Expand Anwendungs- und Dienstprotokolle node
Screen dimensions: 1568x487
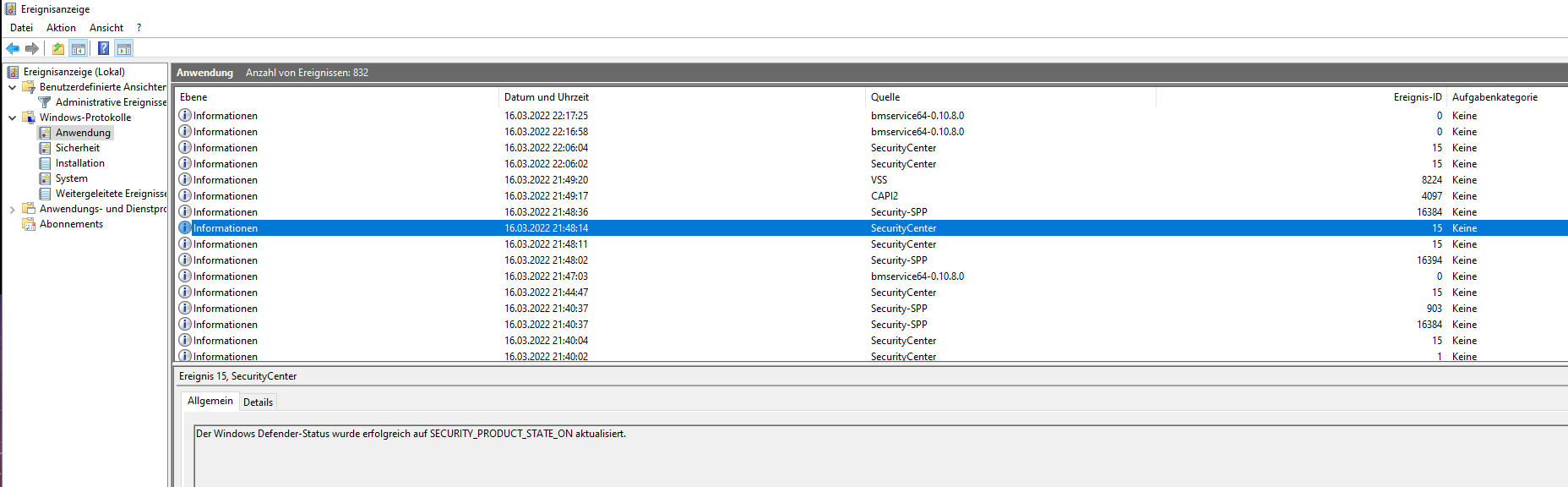click(x=12, y=209)
